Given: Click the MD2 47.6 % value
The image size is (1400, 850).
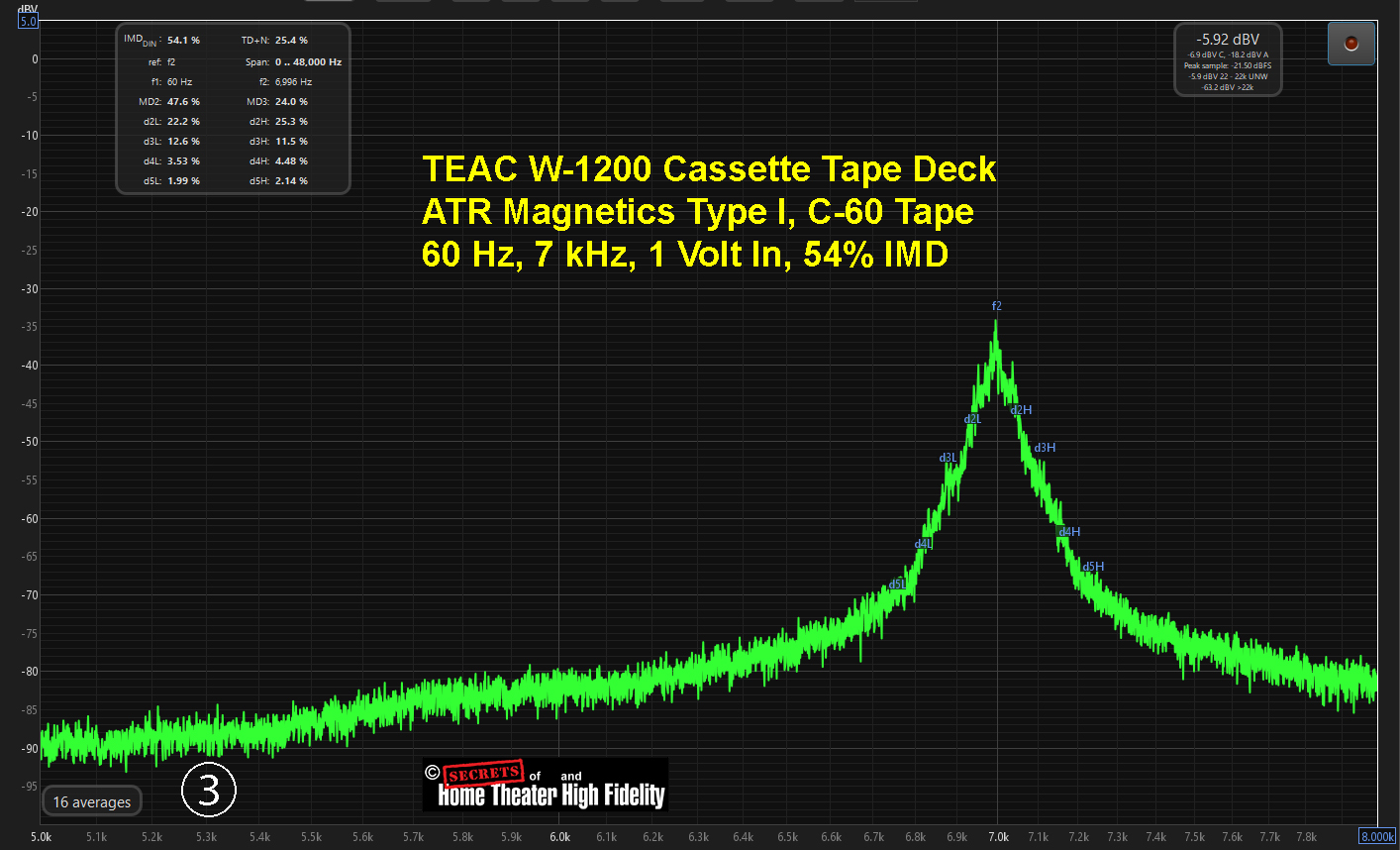Looking at the screenshot, I should (183, 102).
